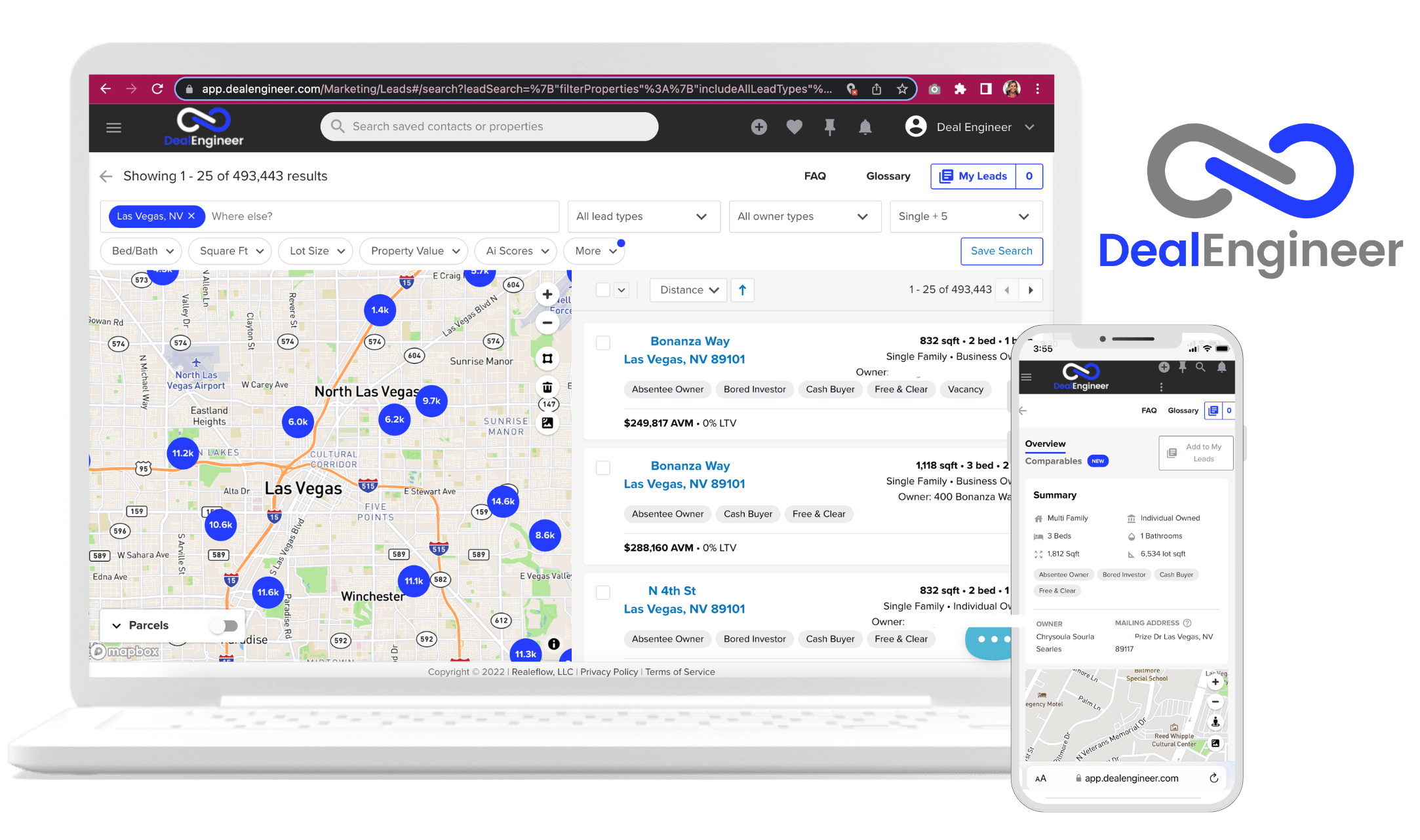The image size is (1420, 840).
Task: Switch to Overview tab on phone
Action: click(x=1045, y=444)
